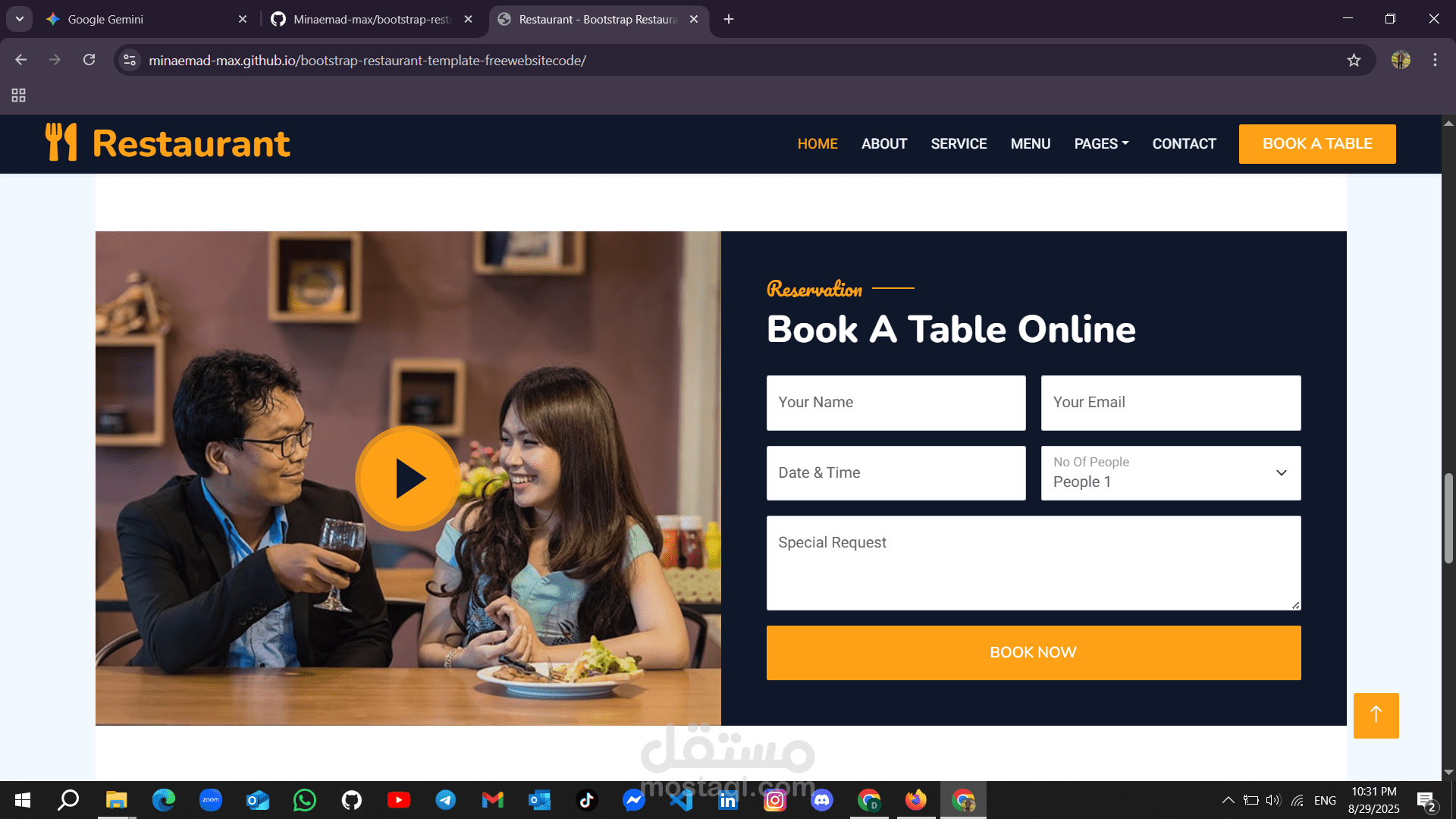1456x819 pixels.
Task: Expand the PAGES navigation dropdown
Action: tap(1101, 144)
